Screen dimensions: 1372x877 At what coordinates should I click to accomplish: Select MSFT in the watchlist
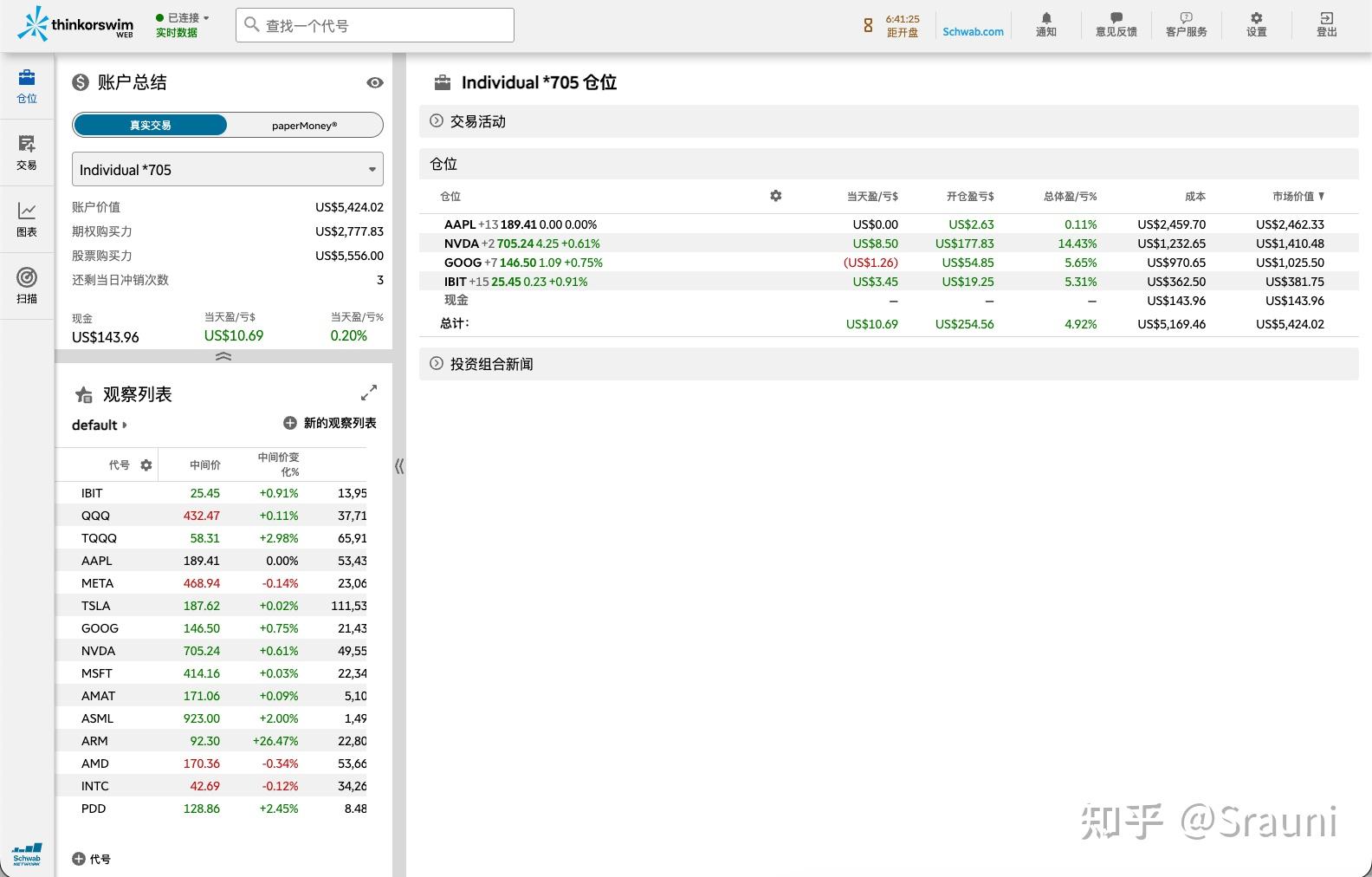coord(211,673)
